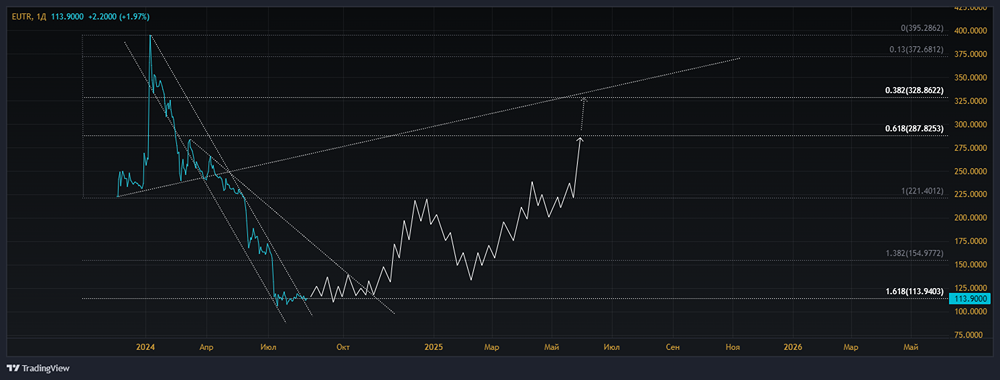Click price axis label 175.0000
The height and width of the screenshot is (380, 1000).
(972, 242)
